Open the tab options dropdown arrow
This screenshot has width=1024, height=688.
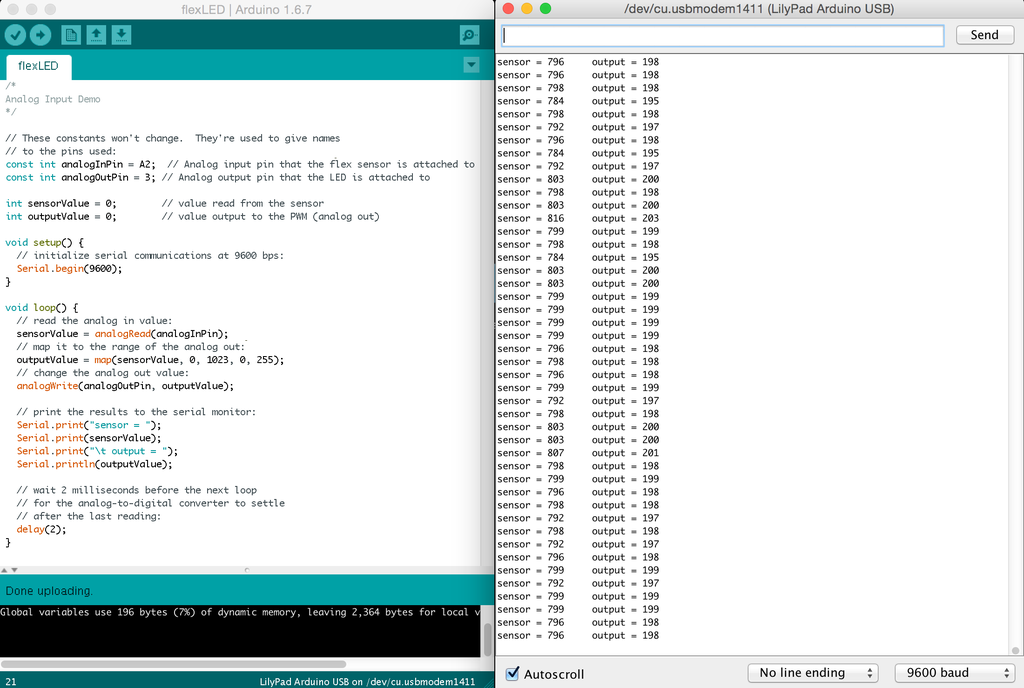pos(471,65)
